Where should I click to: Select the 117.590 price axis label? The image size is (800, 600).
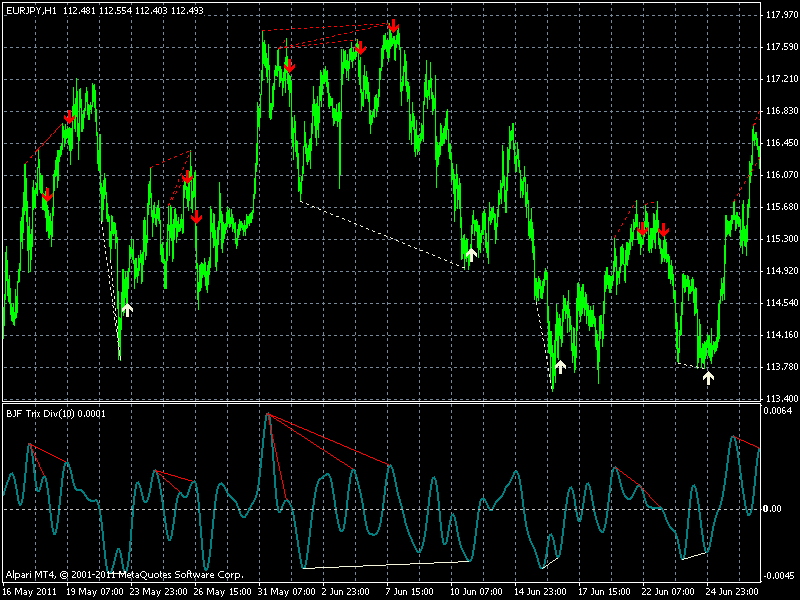(x=781, y=47)
